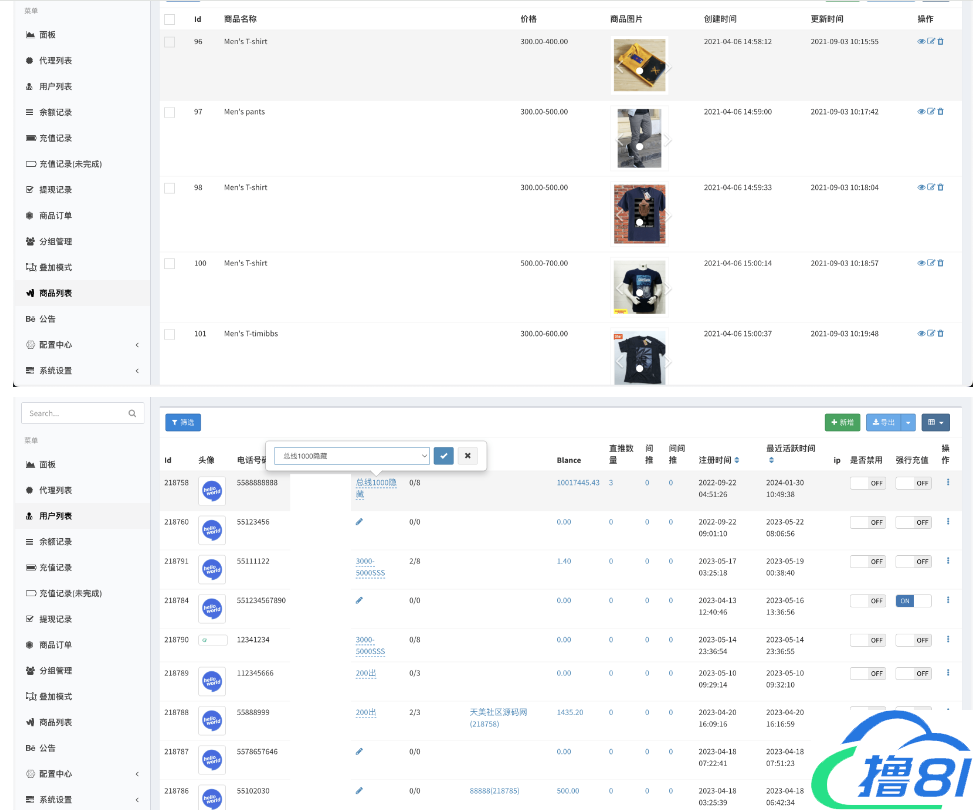The height and width of the screenshot is (810, 973).
Task: Click the pencil icon for user 218760
Action: 359,522
